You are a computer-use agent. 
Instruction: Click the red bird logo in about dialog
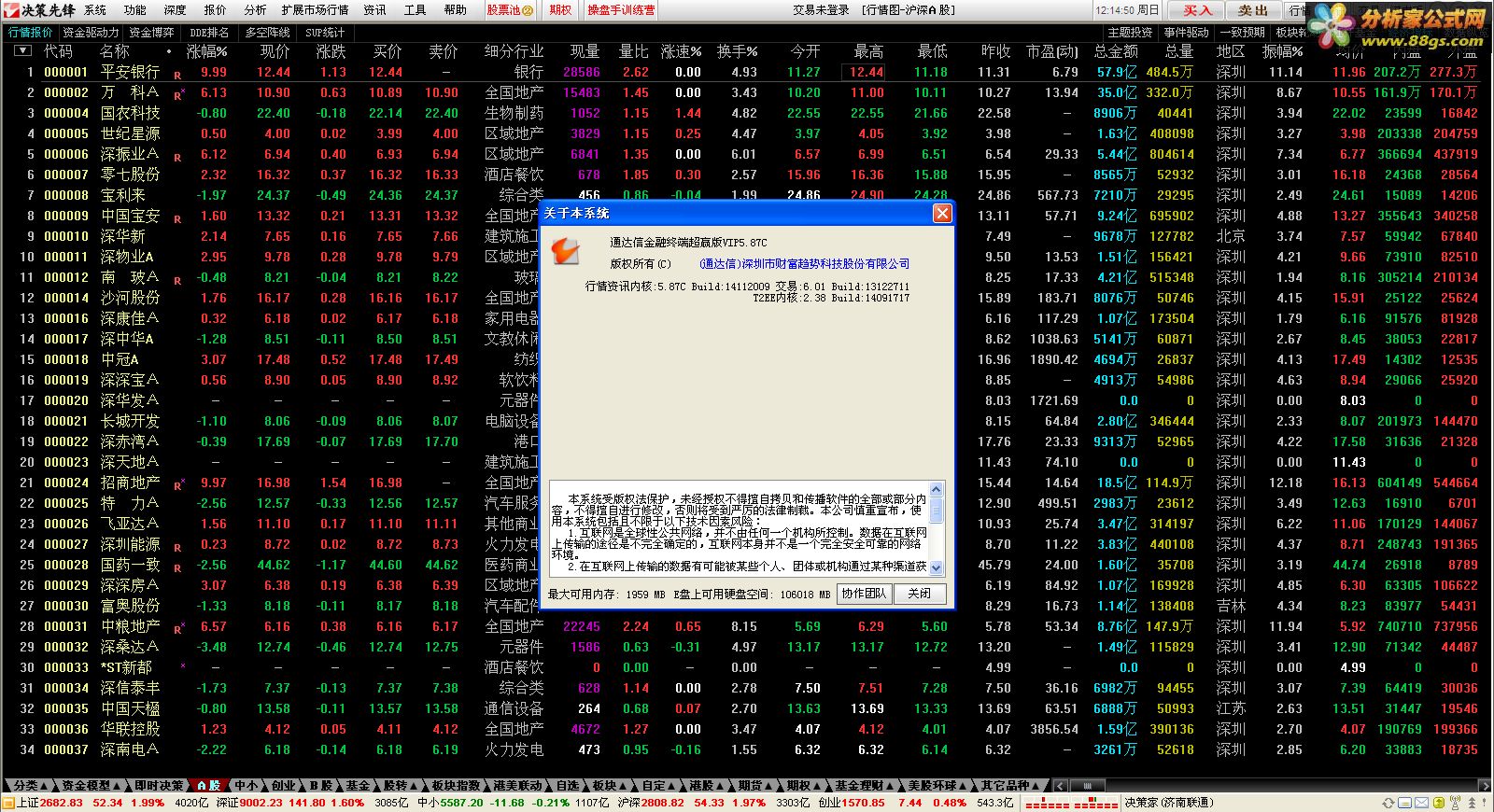click(x=566, y=250)
